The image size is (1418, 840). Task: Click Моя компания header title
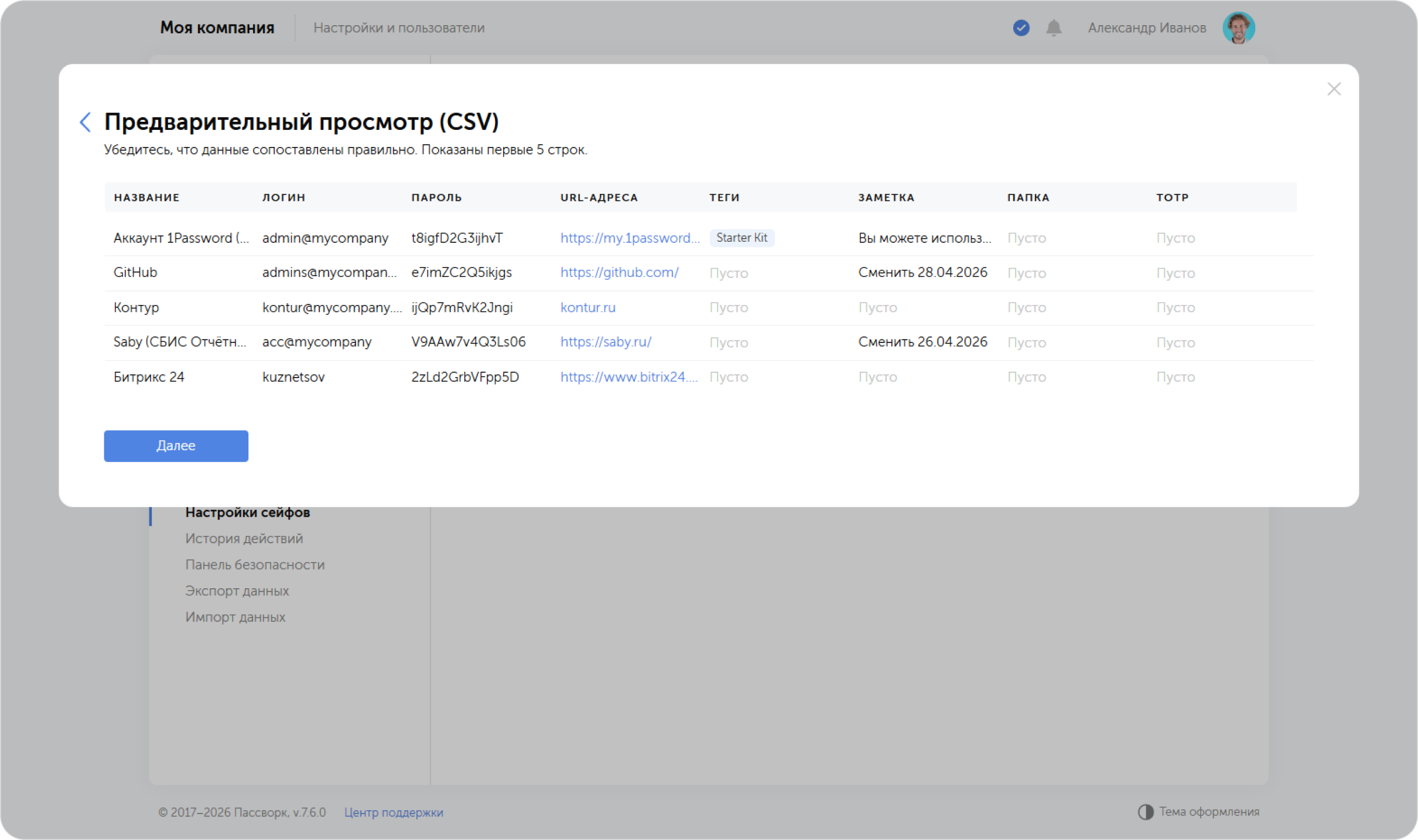coord(217,28)
